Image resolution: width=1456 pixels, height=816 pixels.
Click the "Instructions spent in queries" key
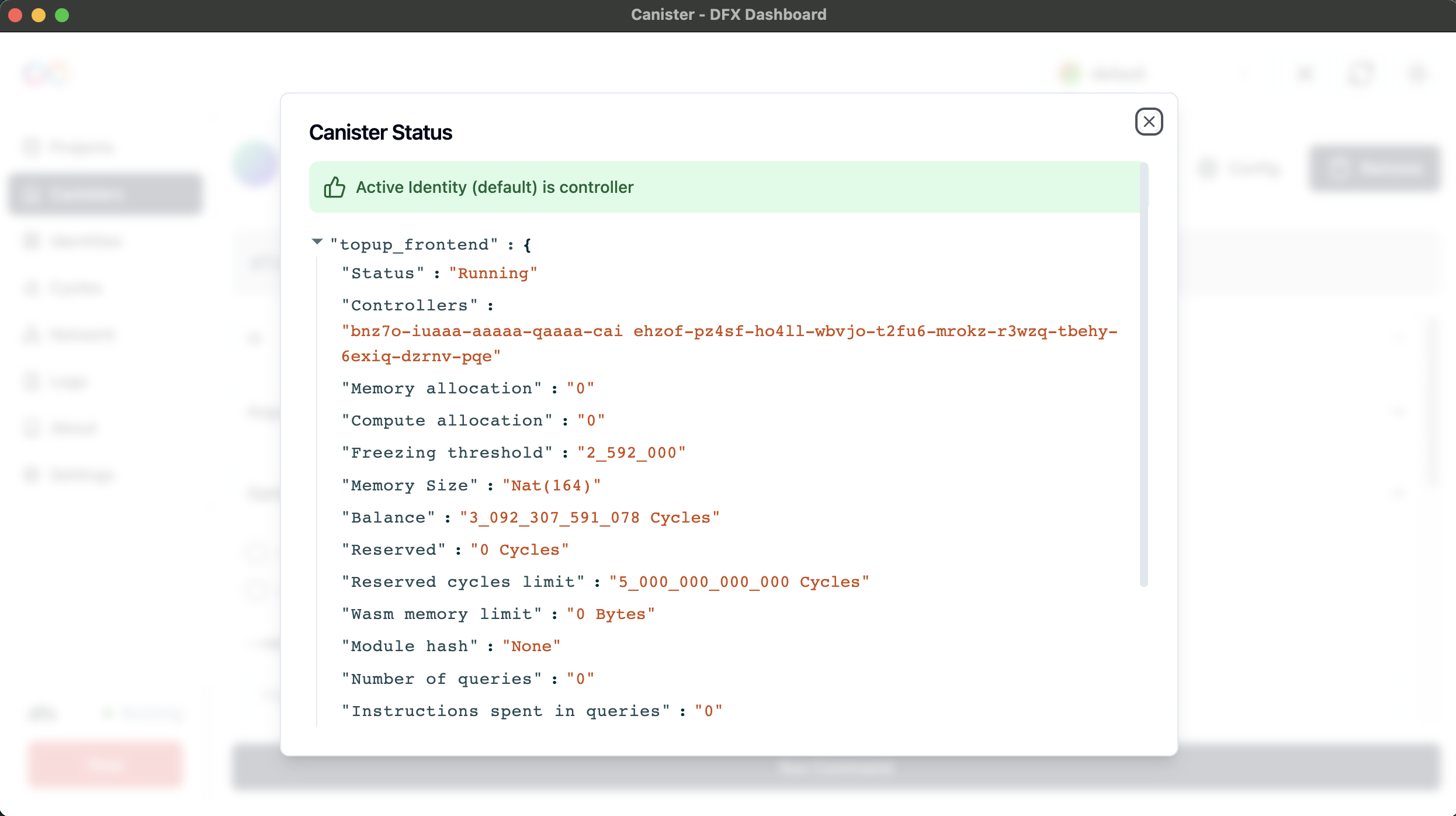pos(505,711)
